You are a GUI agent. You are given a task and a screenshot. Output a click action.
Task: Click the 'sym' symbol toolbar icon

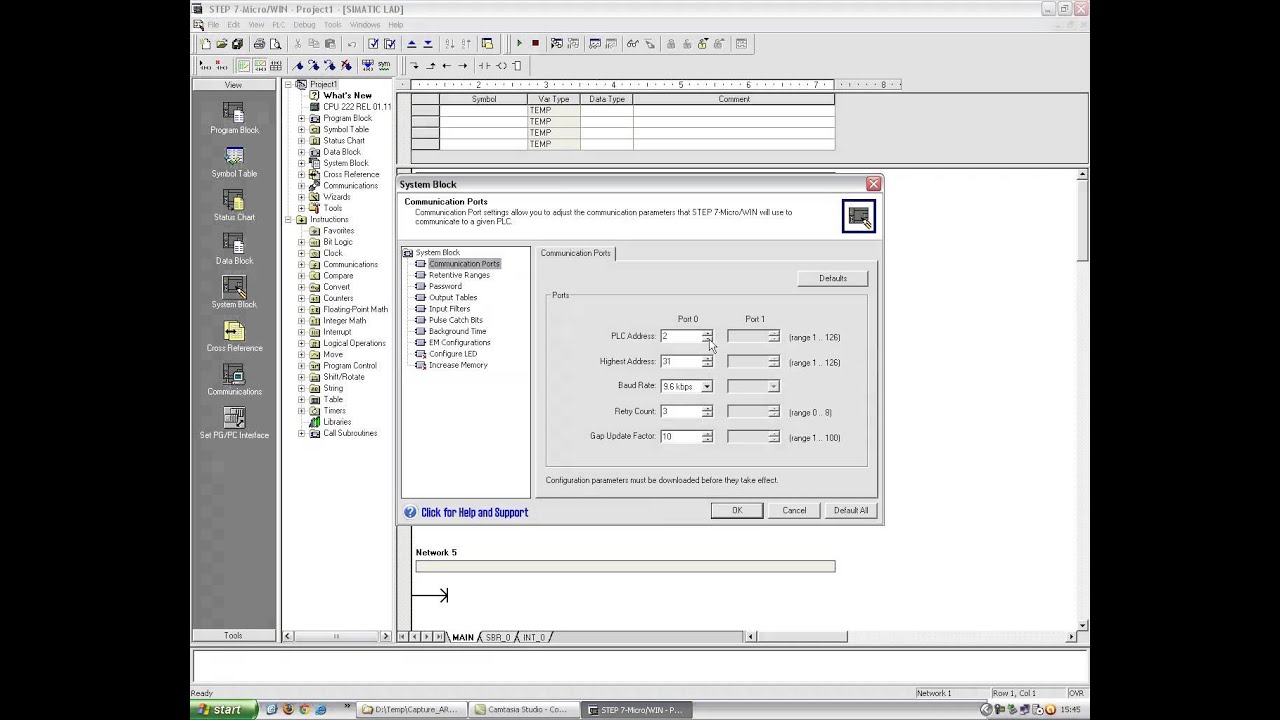tap(384, 65)
